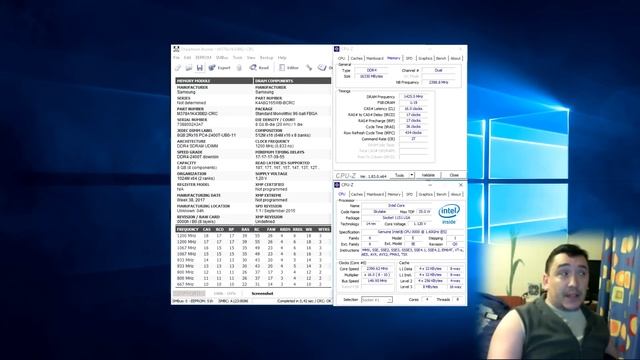Click the Thaiphoon Burner app icon in title bar
Viewport: 640px width, 360px height.
tap(176, 49)
